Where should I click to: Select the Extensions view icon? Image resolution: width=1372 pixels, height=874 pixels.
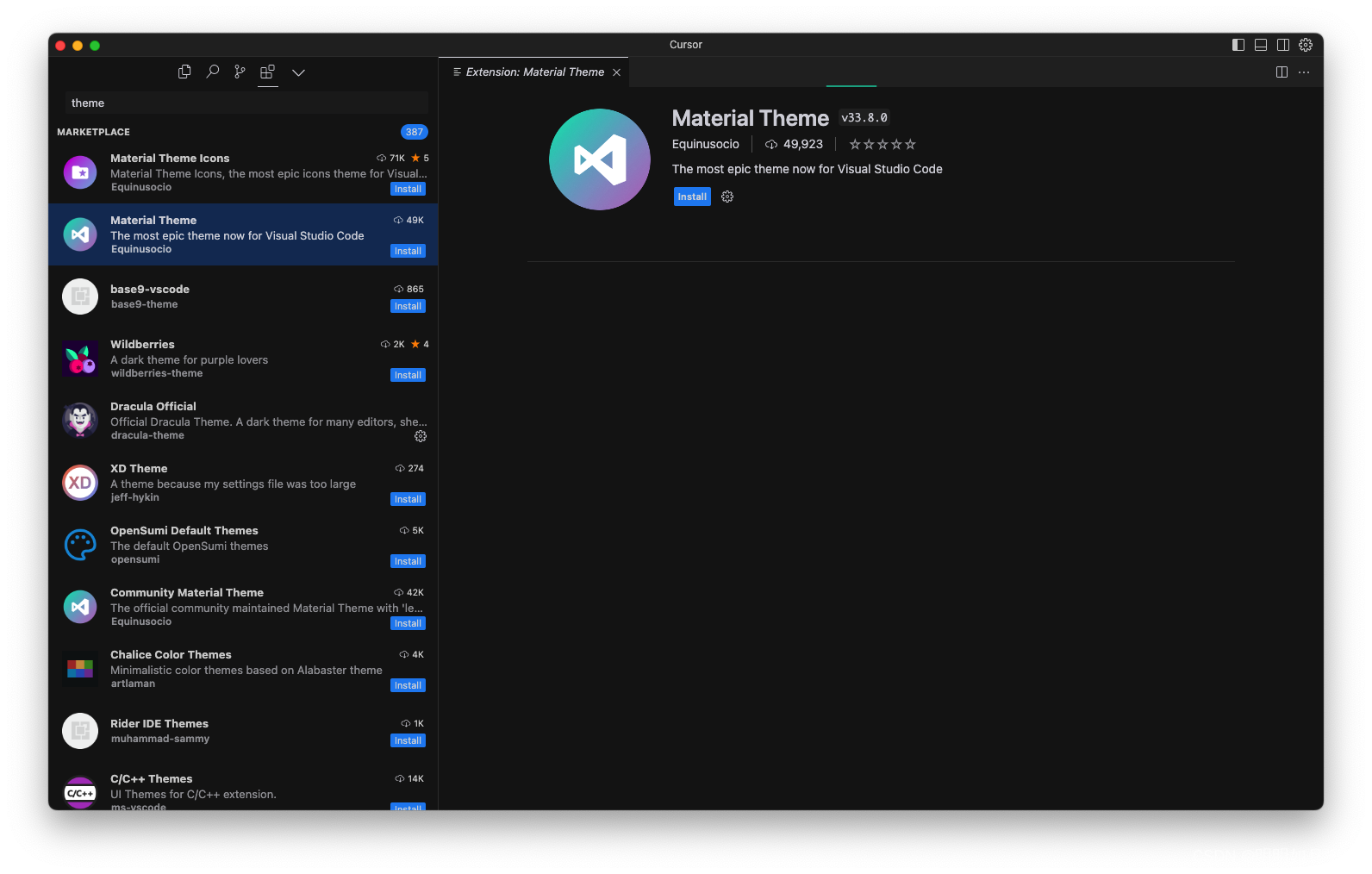[x=267, y=72]
